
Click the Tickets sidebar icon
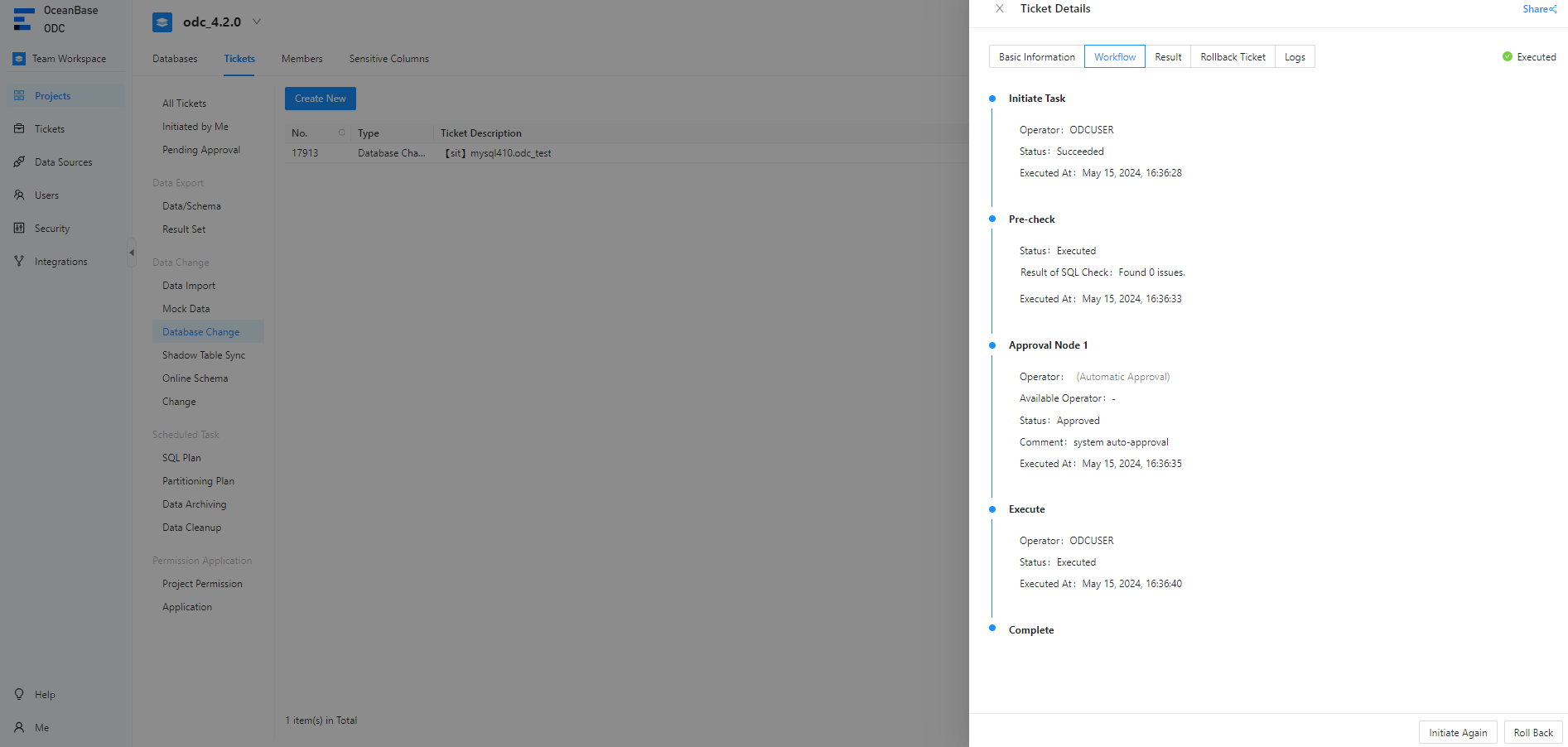[19, 129]
